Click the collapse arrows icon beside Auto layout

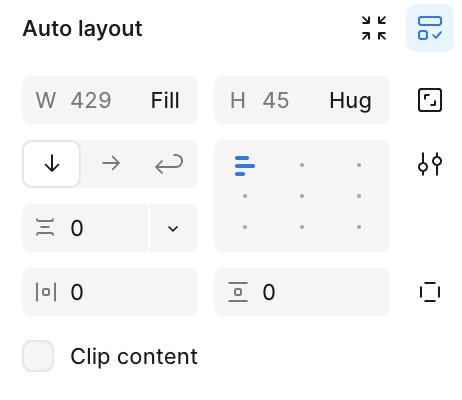click(374, 28)
